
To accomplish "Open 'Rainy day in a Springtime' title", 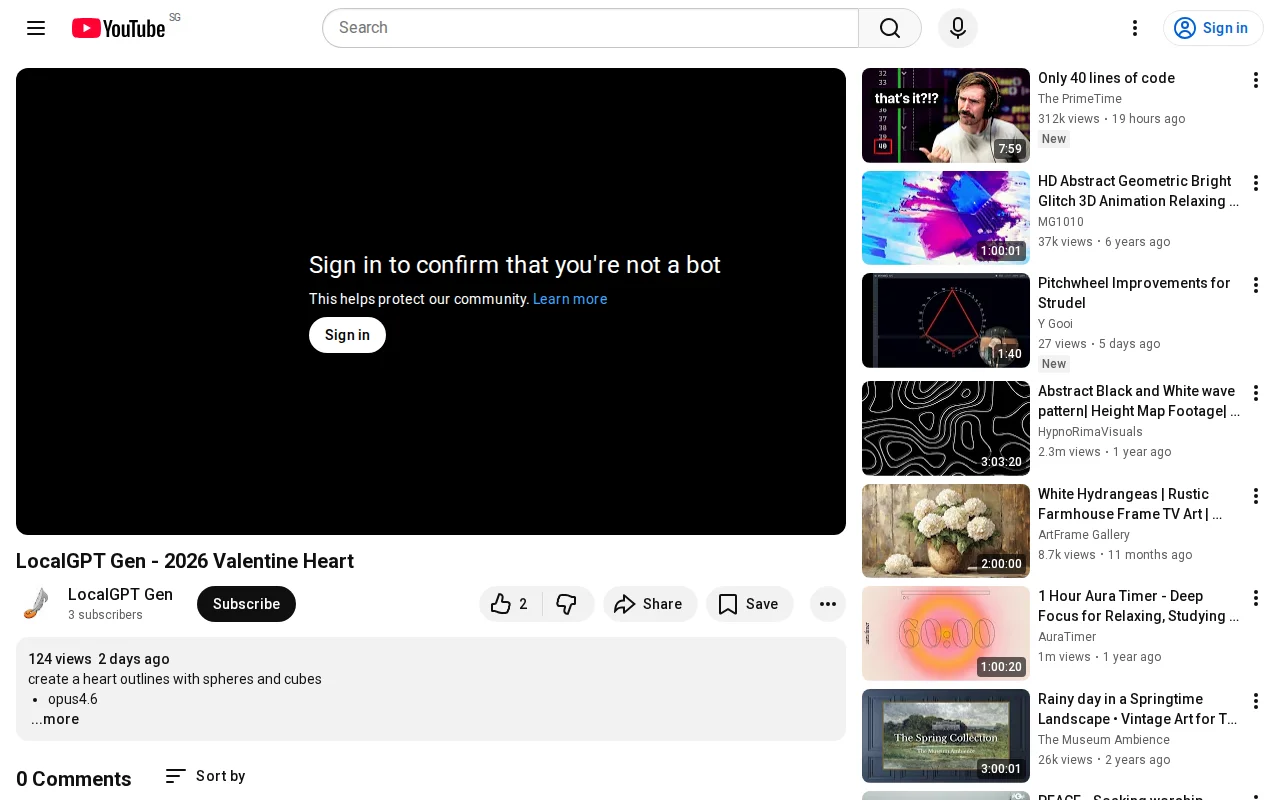I will (1138, 709).
